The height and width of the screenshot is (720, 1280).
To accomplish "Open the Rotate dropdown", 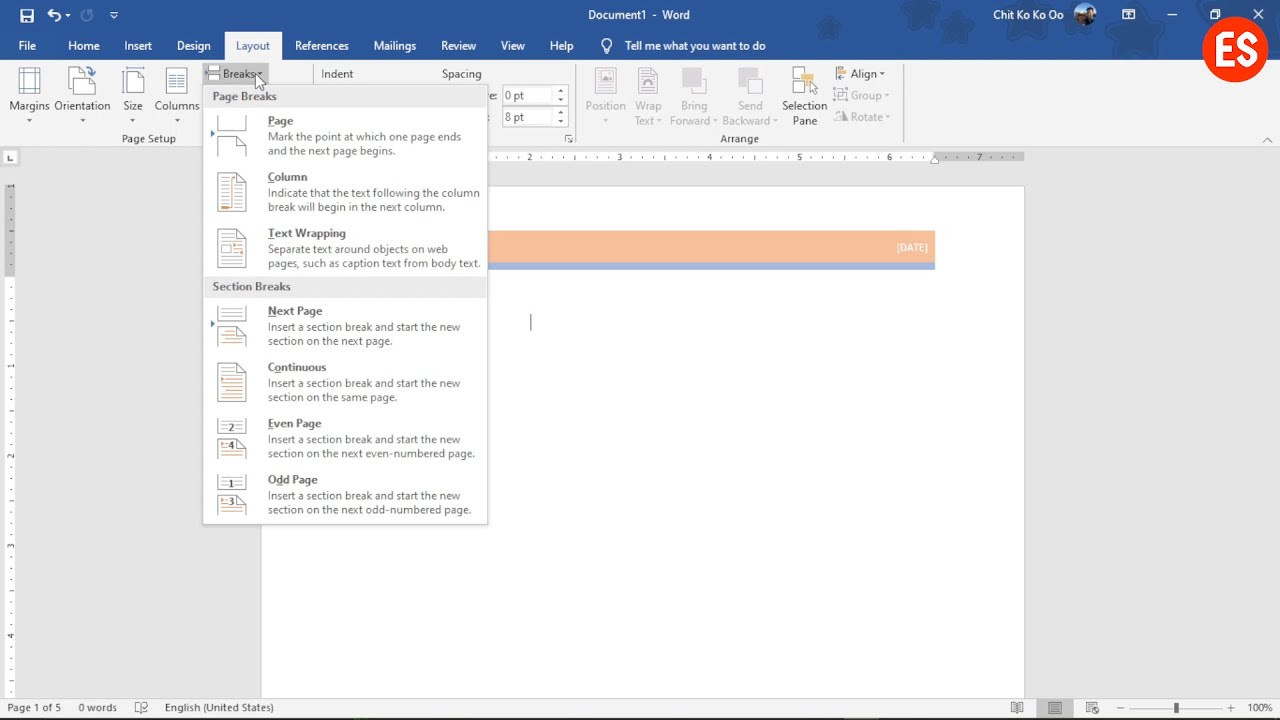I will (x=862, y=117).
